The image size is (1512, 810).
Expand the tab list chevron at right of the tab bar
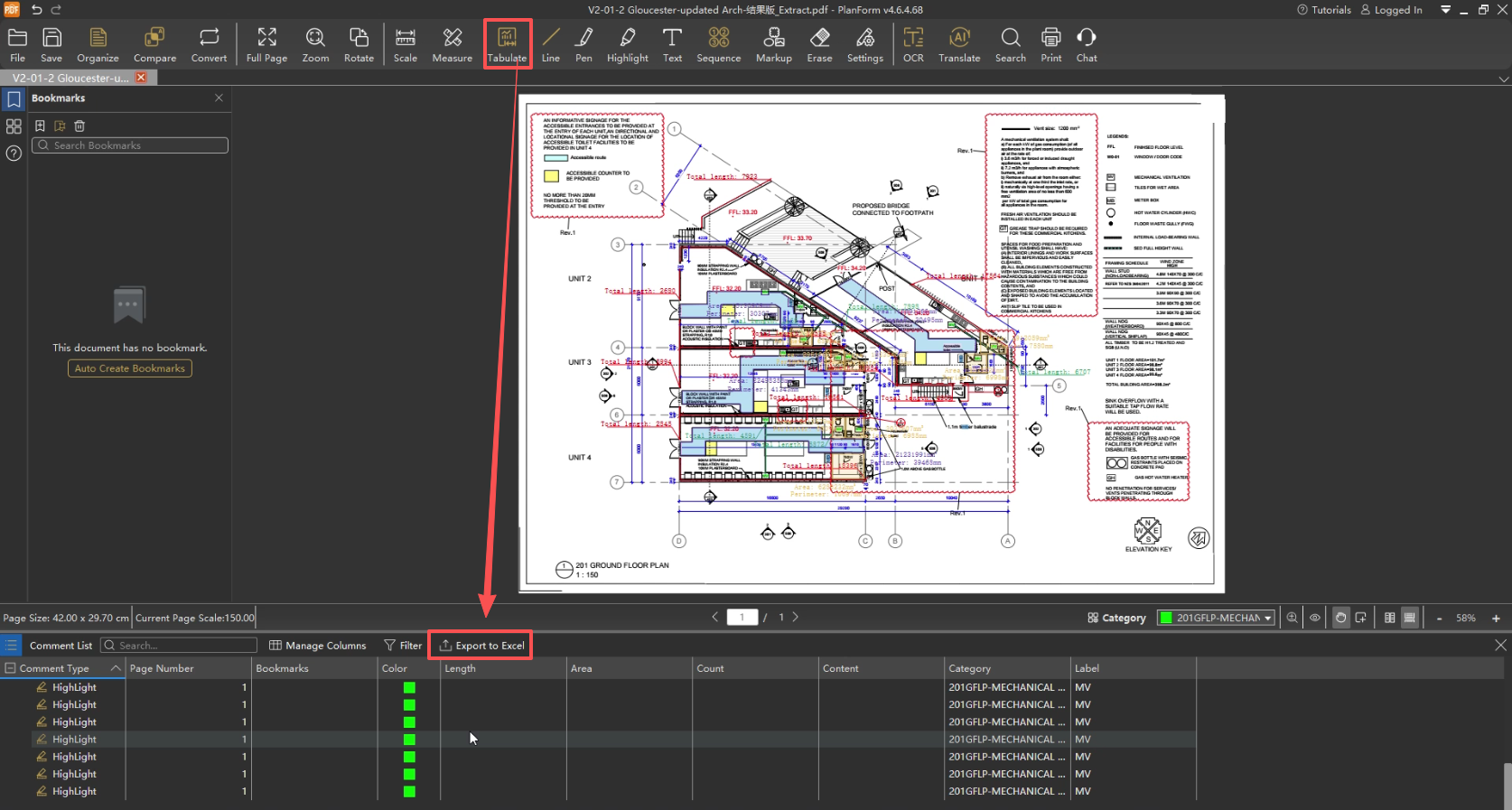(1503, 79)
